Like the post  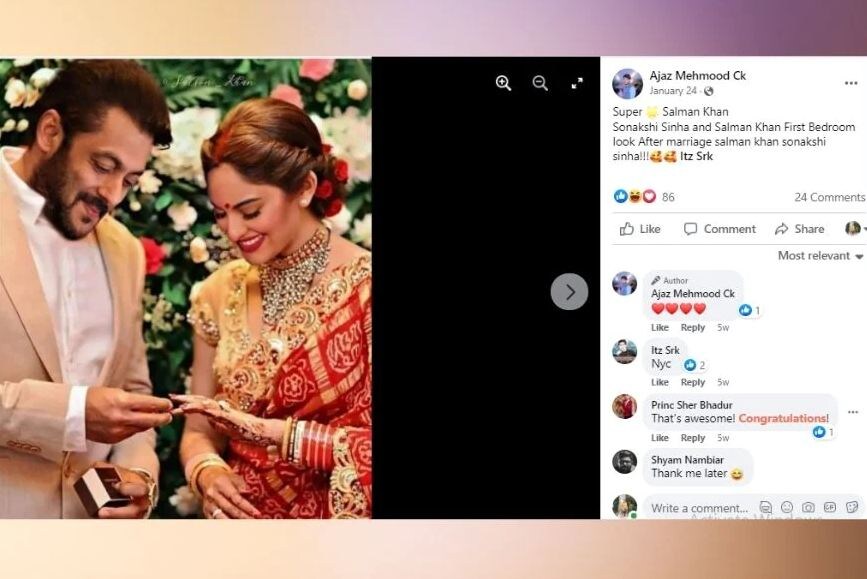point(640,229)
